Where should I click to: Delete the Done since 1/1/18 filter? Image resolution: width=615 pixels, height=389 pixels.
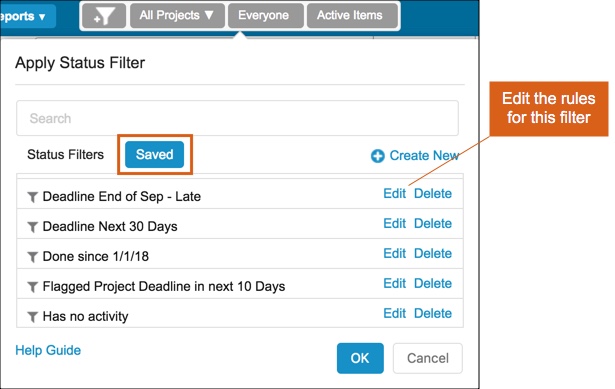point(433,254)
